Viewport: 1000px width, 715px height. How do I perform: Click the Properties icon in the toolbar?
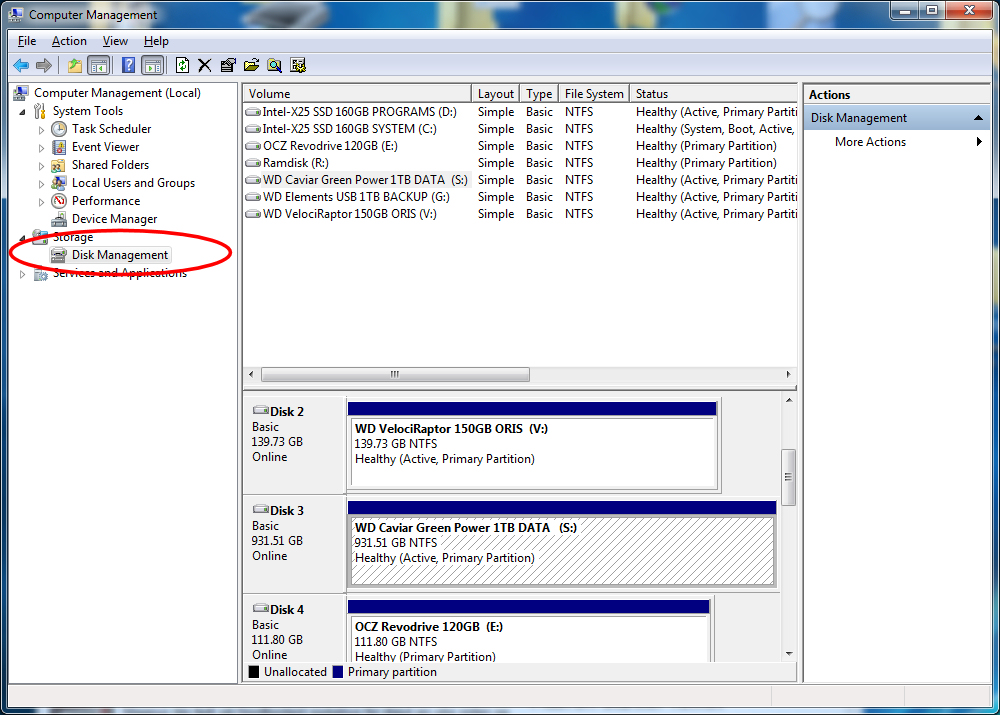pyautogui.click(x=228, y=65)
